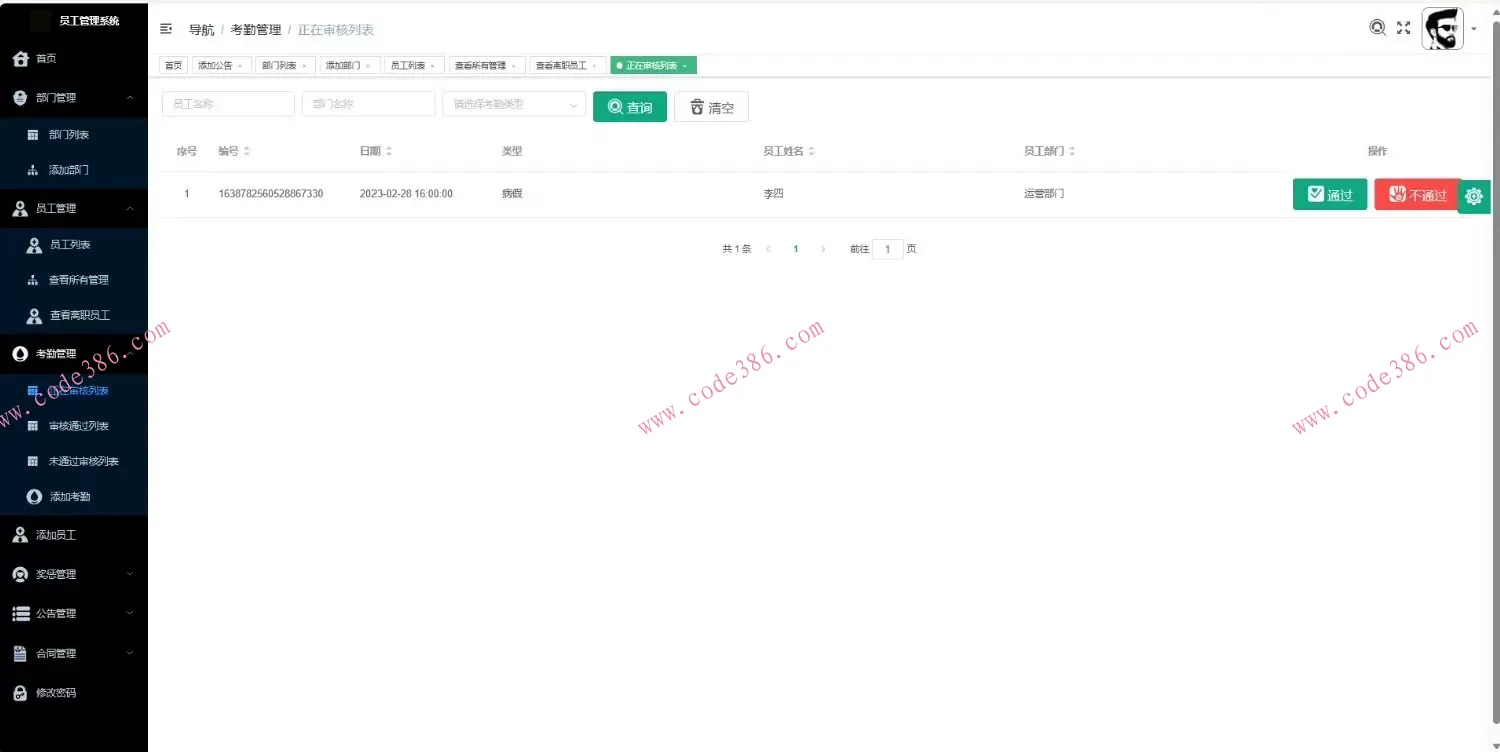This screenshot has height=752, width=1500.
Task: Open the 请选择考勤类型 dropdown
Action: pos(513,104)
